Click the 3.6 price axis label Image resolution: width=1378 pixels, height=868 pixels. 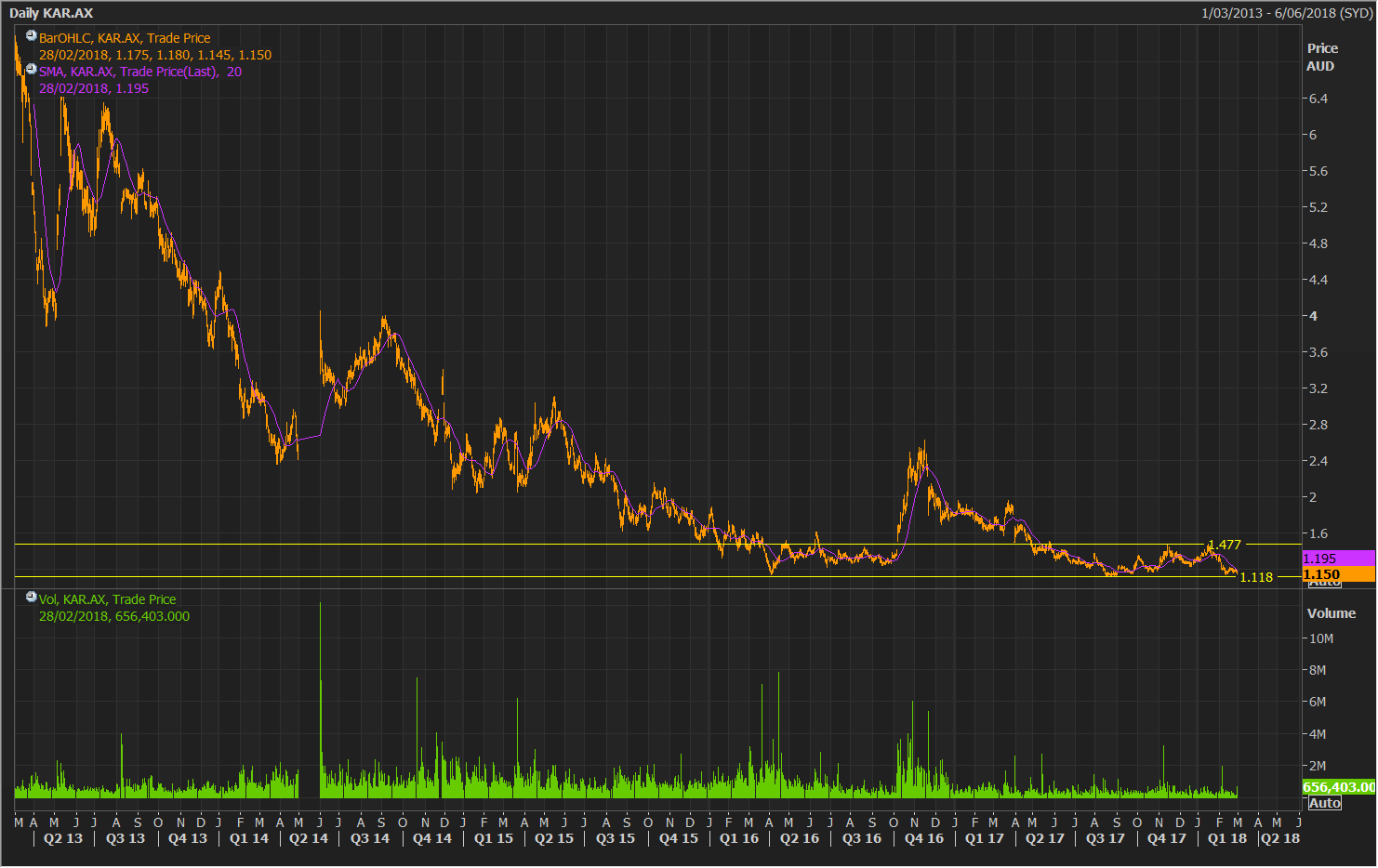(x=1318, y=352)
